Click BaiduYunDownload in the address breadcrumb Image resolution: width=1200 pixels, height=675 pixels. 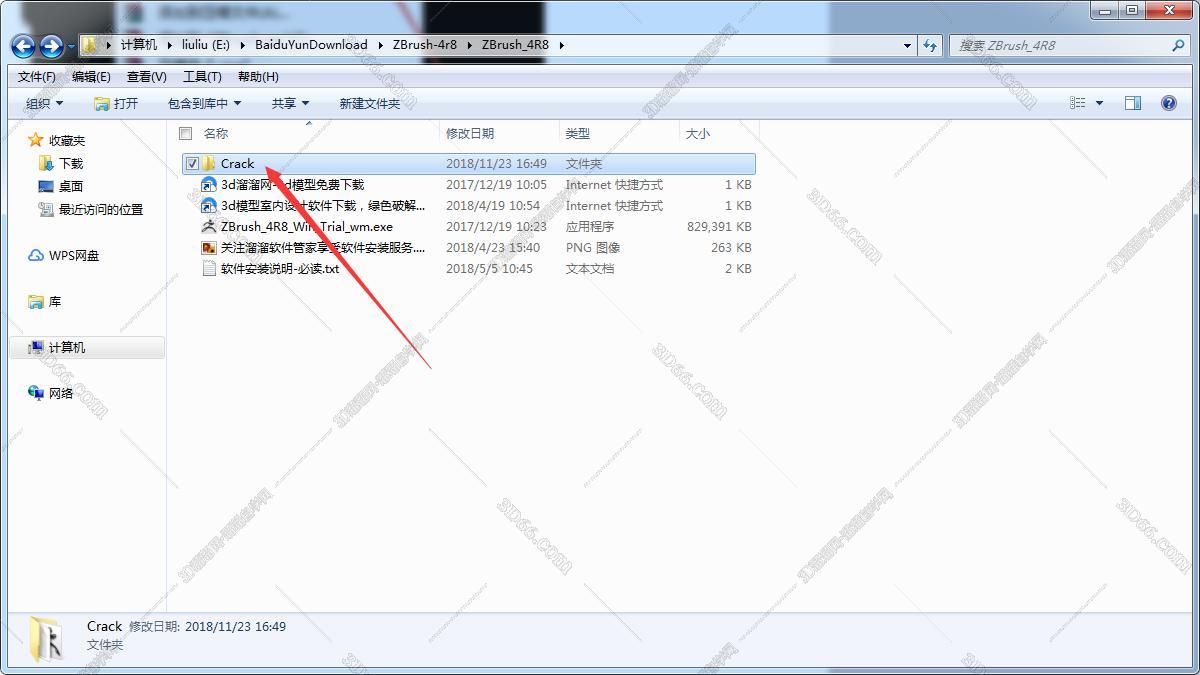(311, 45)
